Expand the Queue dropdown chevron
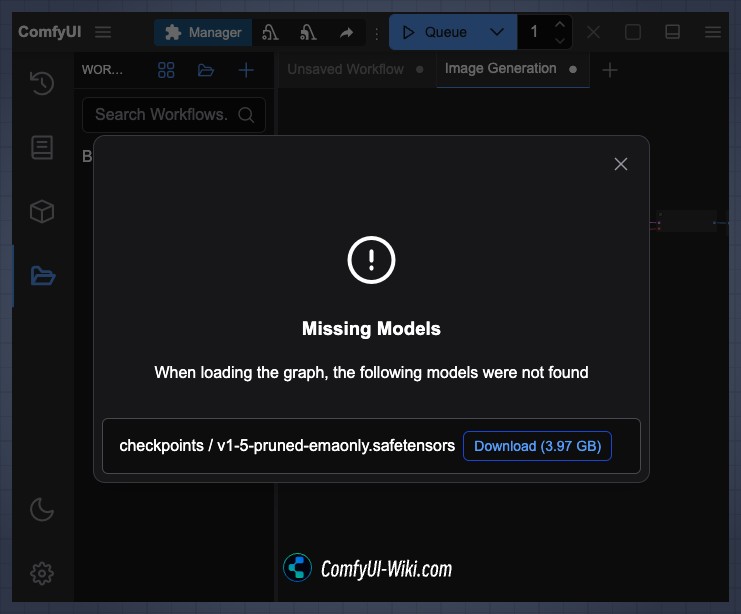This screenshot has height=614, width=741. point(497,32)
